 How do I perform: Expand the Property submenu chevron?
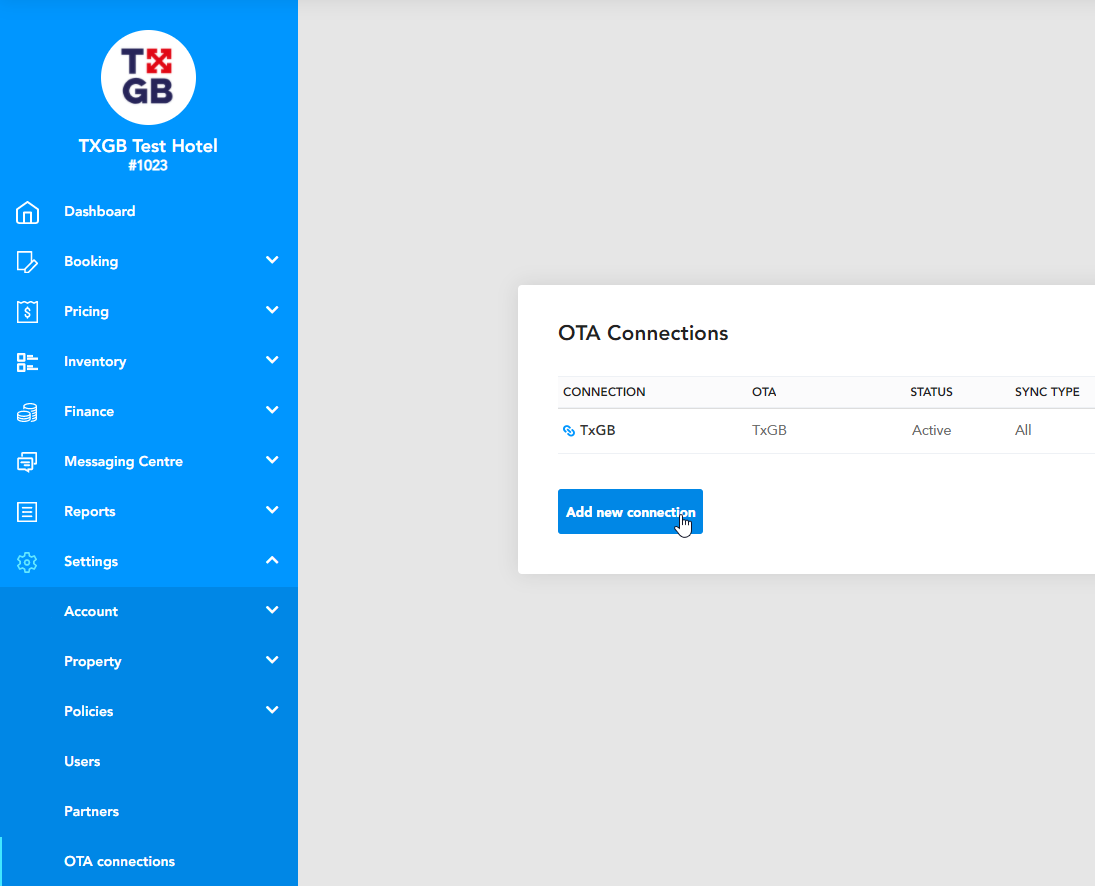click(272, 660)
